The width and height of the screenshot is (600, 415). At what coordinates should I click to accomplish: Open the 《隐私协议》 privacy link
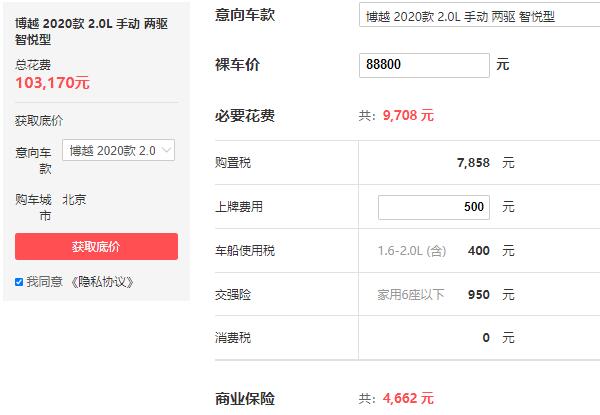[101, 282]
